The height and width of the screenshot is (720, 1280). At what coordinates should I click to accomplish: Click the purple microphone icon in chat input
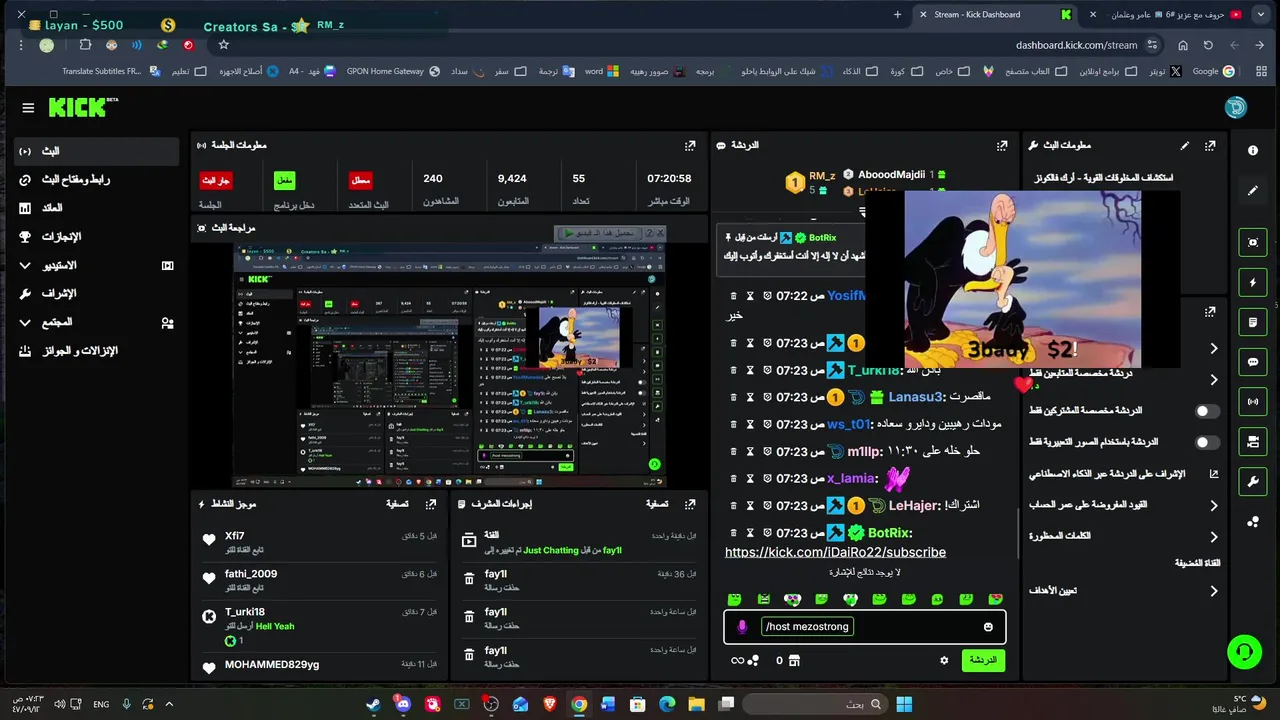point(741,627)
